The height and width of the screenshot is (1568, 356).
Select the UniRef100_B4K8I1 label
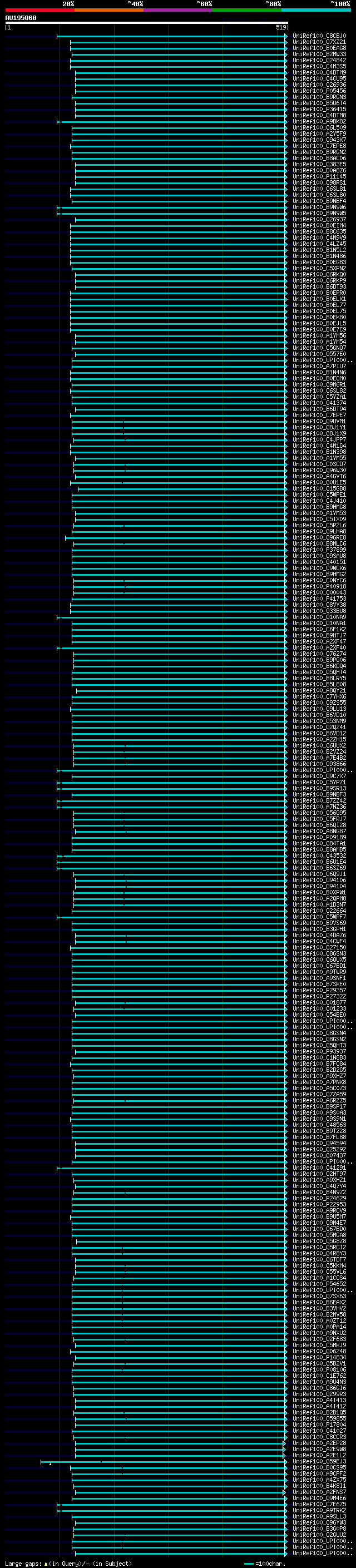pyautogui.click(x=319, y=1486)
